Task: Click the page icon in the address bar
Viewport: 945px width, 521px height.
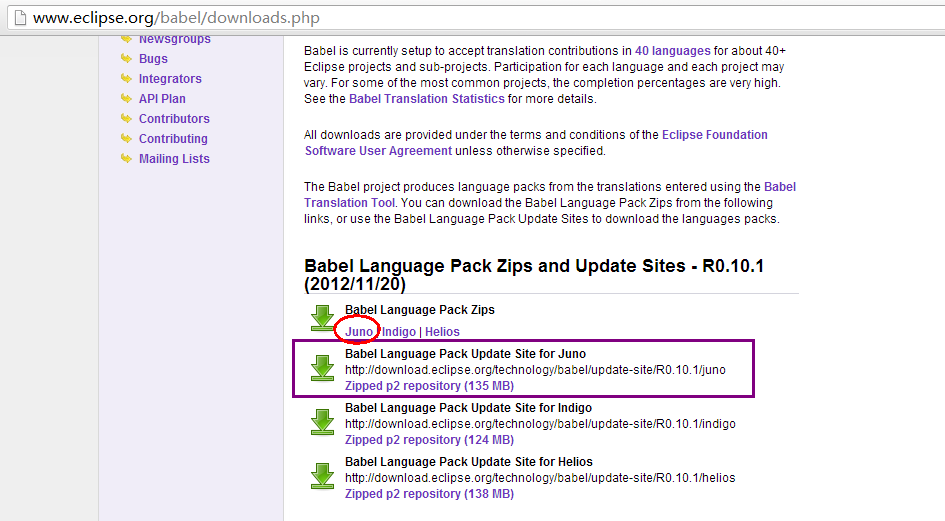Action: pos(20,17)
